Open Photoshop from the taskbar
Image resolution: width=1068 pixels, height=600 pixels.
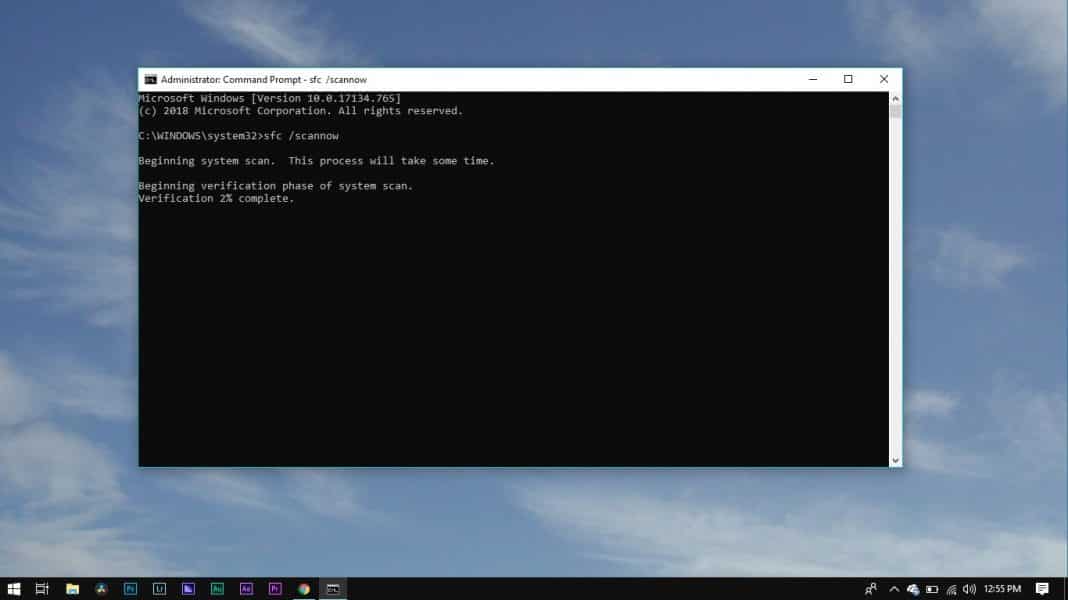coord(130,589)
